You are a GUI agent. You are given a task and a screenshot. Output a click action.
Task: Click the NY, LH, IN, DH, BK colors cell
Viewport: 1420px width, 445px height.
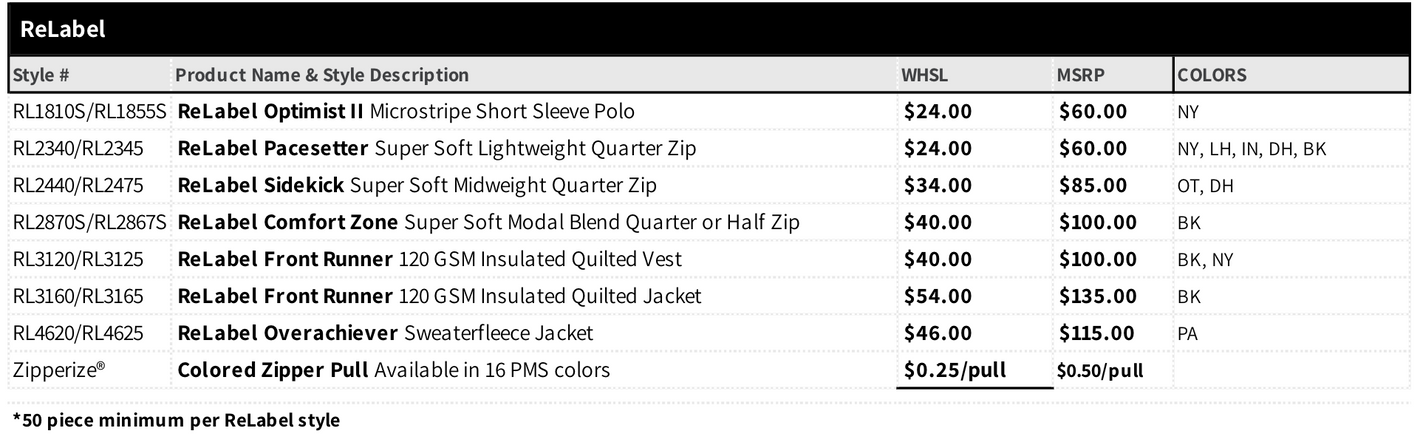1252,149
